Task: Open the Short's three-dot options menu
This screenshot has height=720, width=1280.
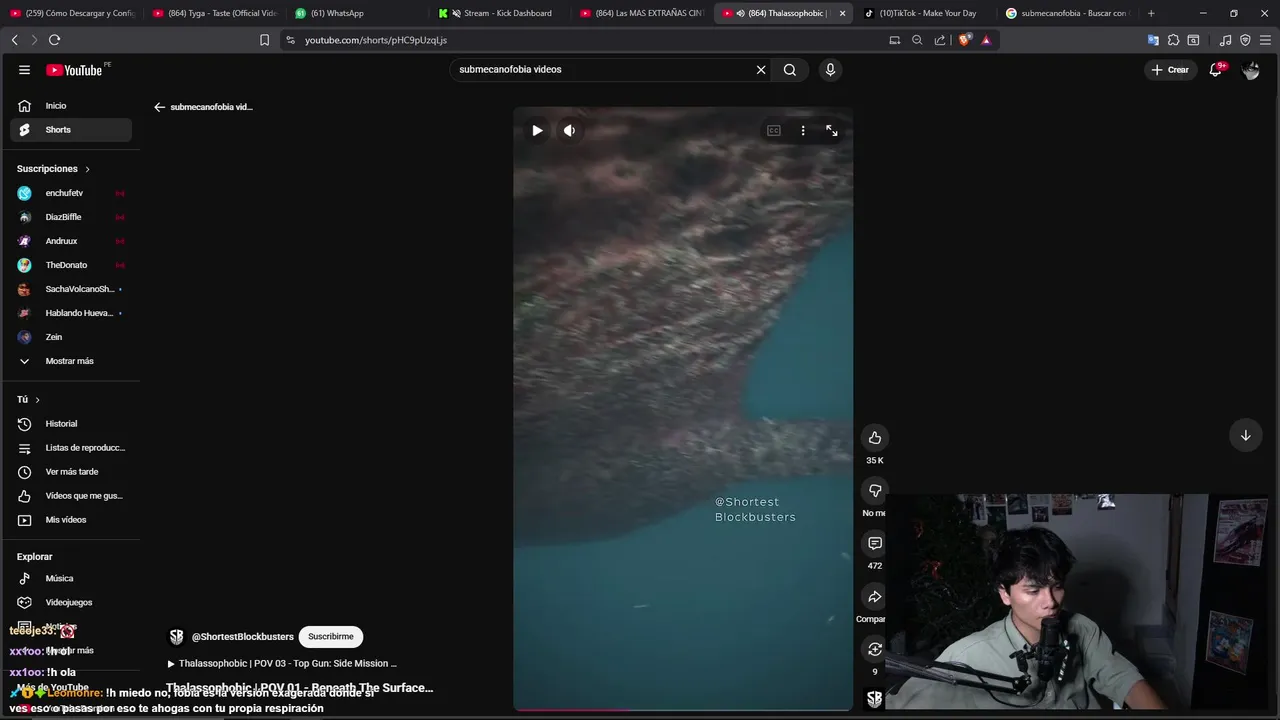Action: tap(803, 131)
